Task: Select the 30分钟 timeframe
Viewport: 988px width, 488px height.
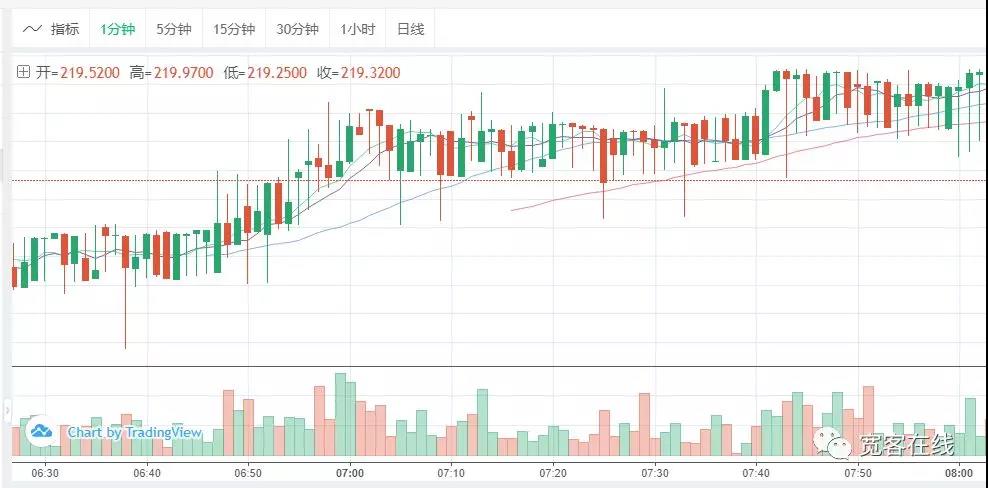Action: (x=297, y=29)
